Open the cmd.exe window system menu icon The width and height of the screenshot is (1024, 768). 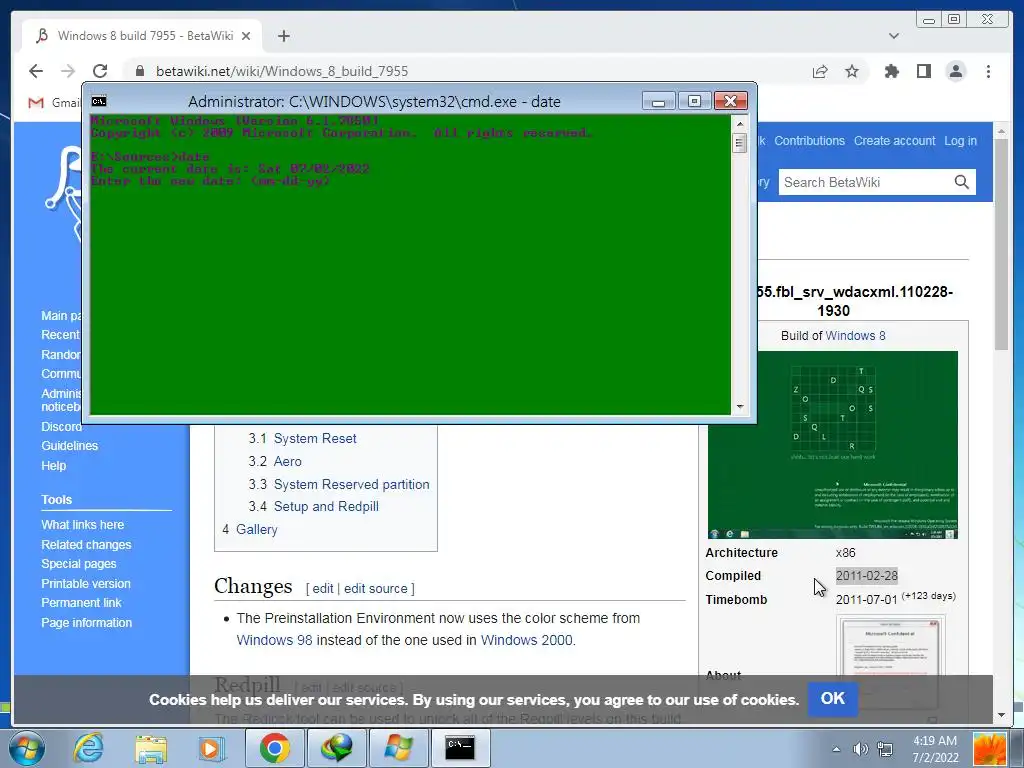pyautogui.click(x=99, y=101)
